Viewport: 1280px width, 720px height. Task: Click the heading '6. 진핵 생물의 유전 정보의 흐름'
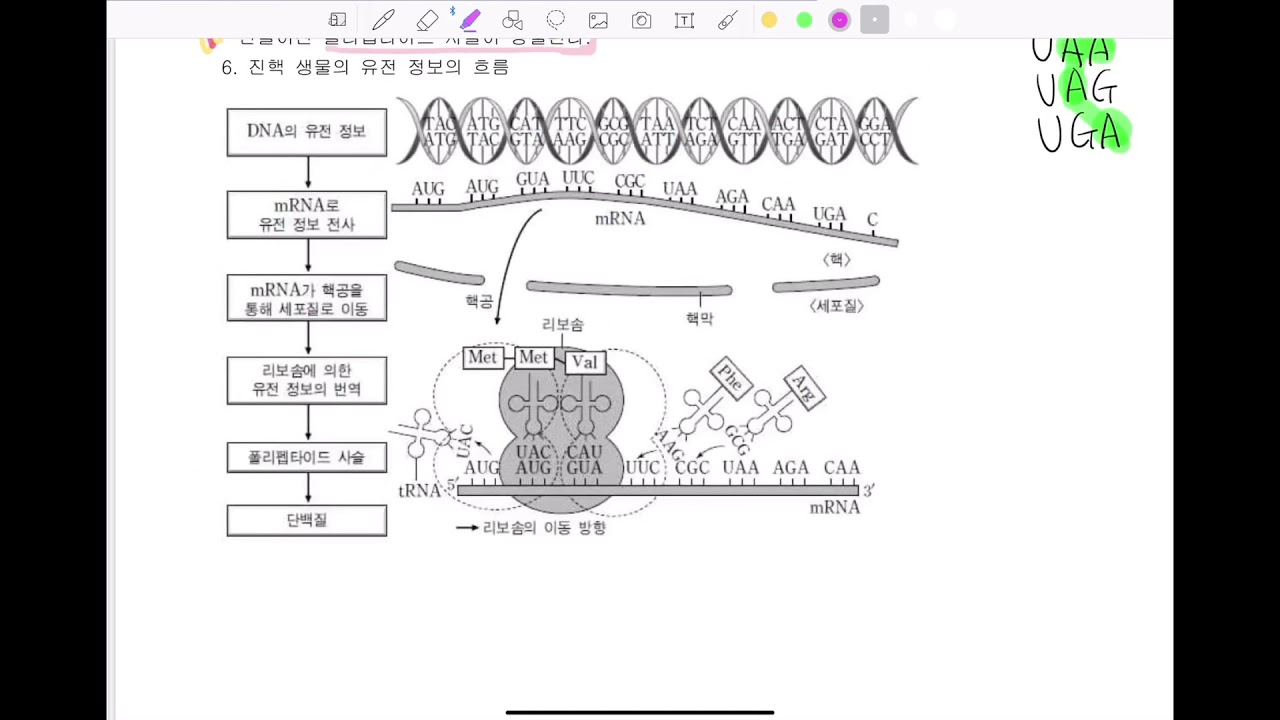365,67
